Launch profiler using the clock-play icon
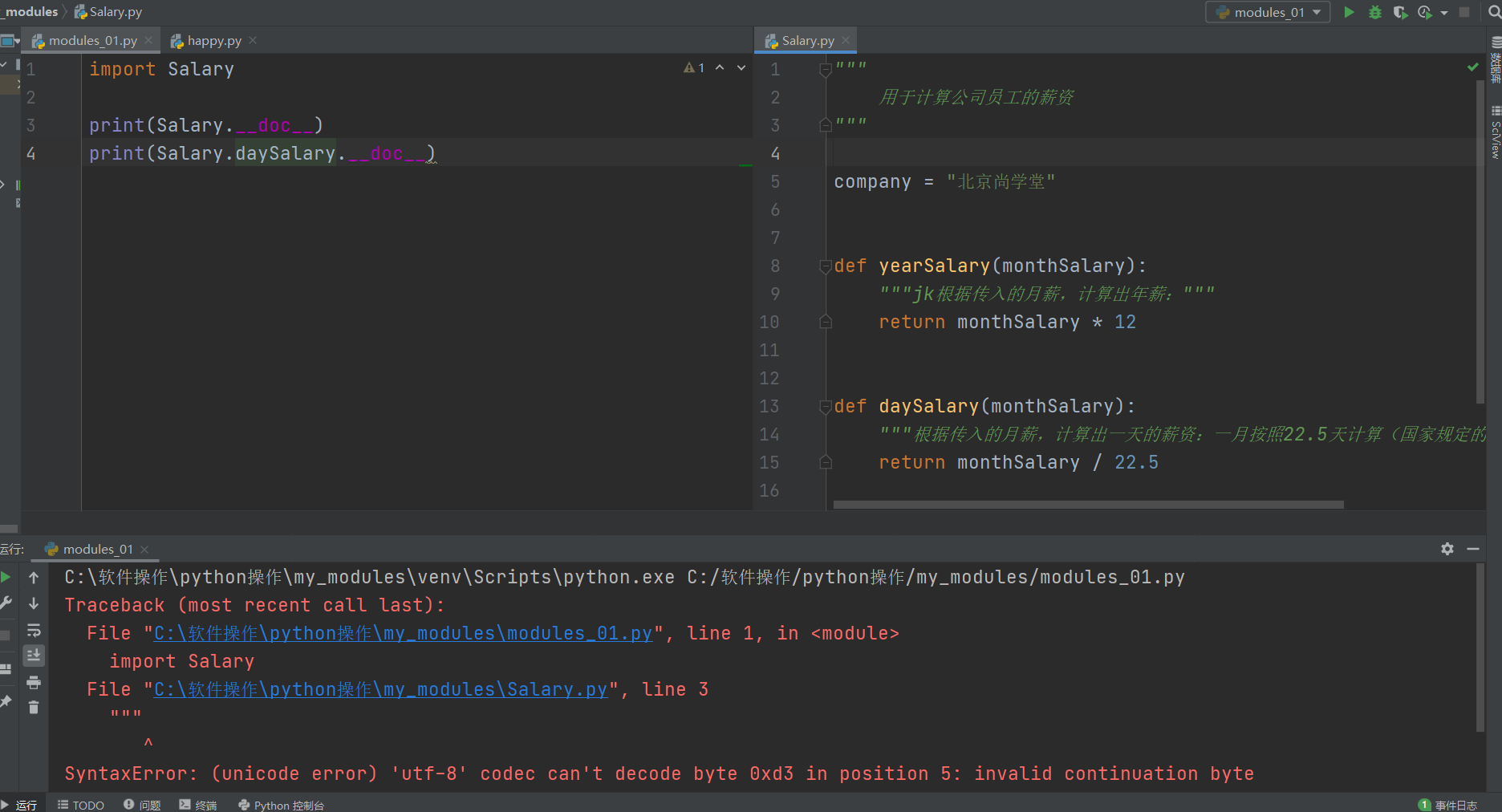The image size is (1502, 812). 1425,12
